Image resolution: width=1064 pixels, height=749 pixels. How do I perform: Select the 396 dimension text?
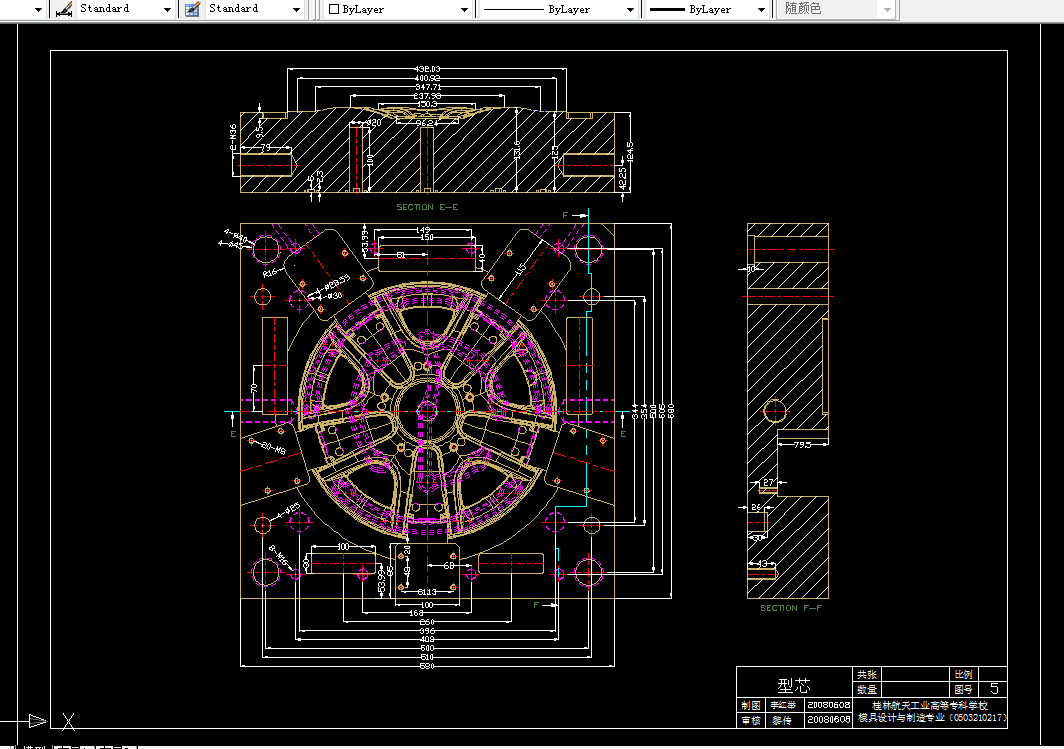[427, 631]
